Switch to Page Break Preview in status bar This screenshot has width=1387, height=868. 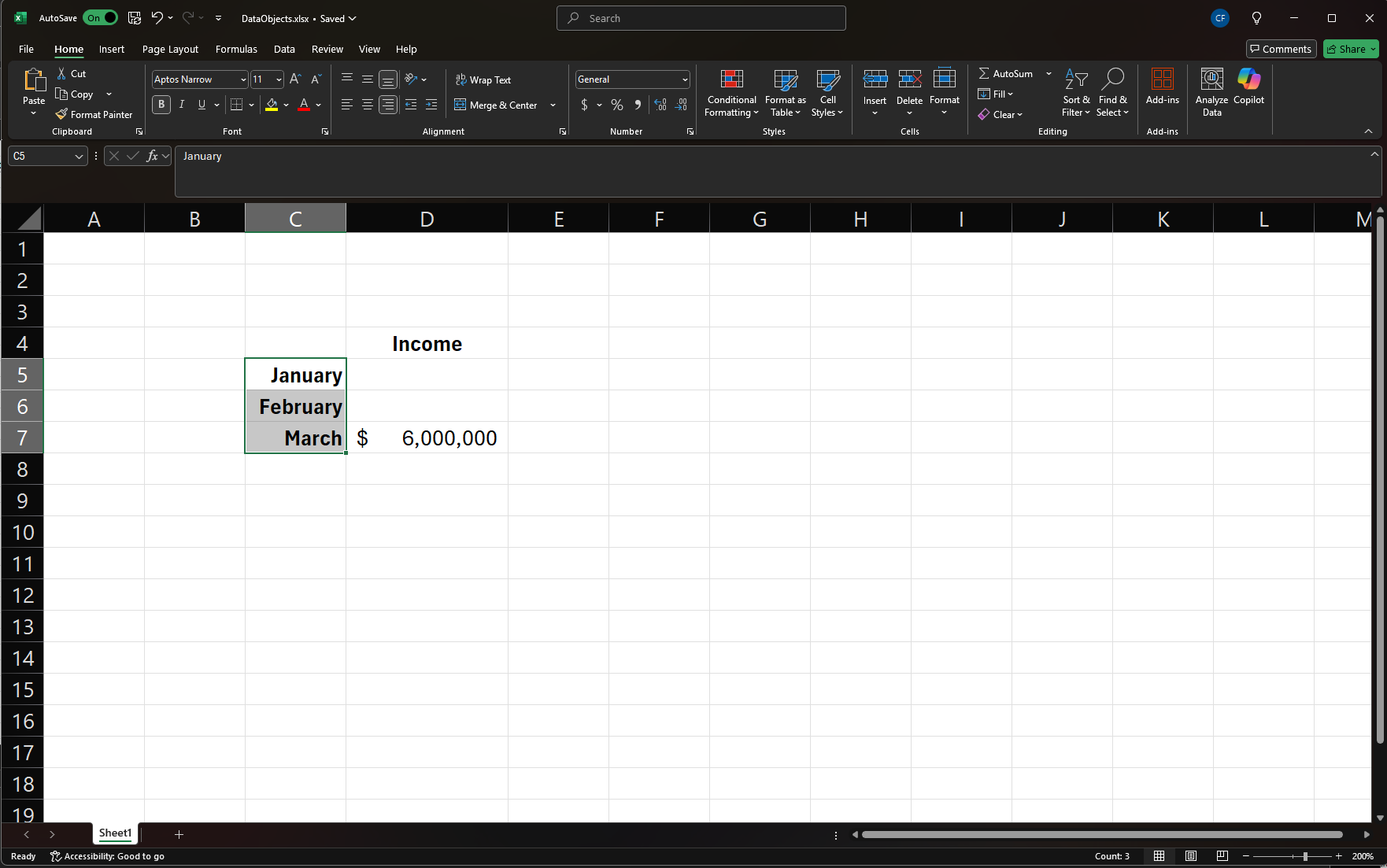[x=1222, y=856]
